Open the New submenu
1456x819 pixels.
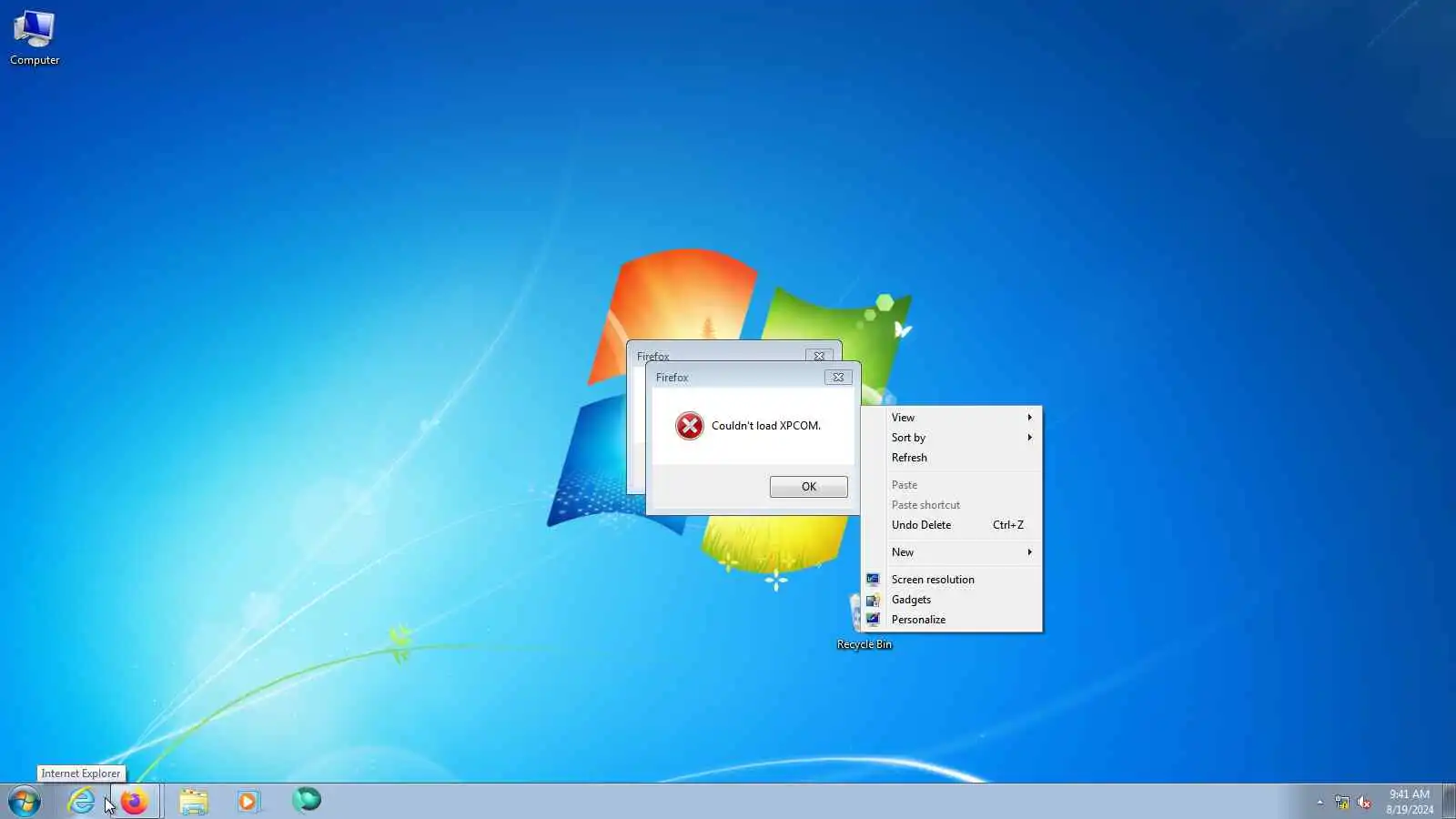pyautogui.click(x=952, y=552)
